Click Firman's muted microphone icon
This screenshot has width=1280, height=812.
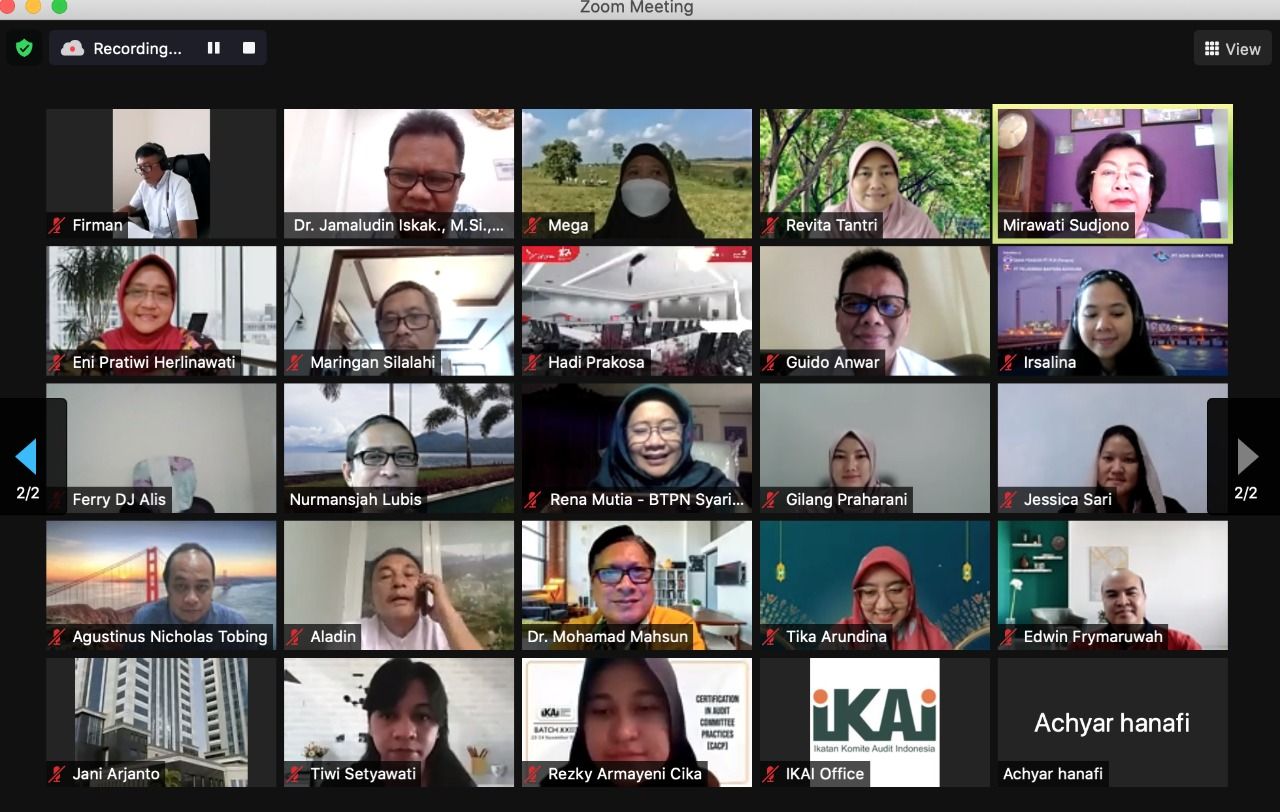[58, 225]
